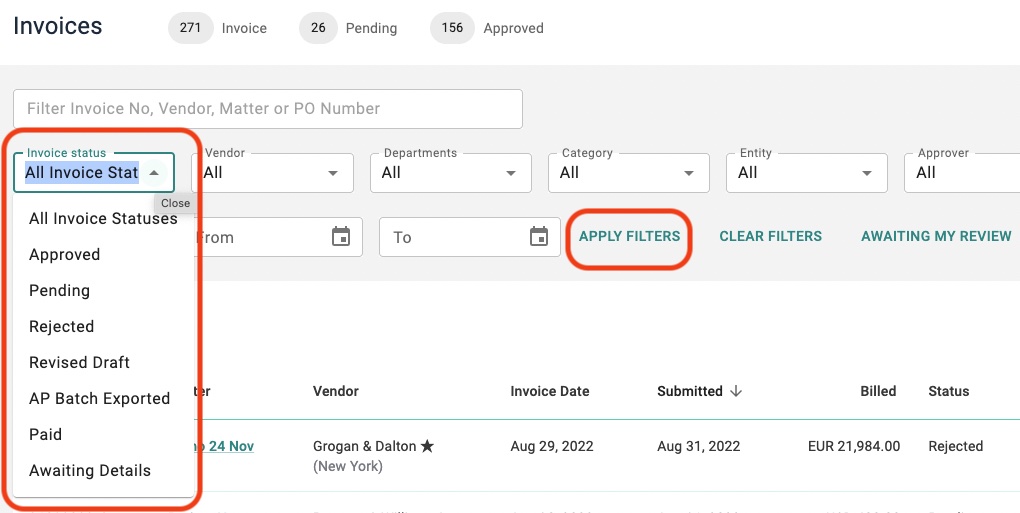Open the From date calendar icon
This screenshot has width=1020, height=513.
click(x=341, y=237)
